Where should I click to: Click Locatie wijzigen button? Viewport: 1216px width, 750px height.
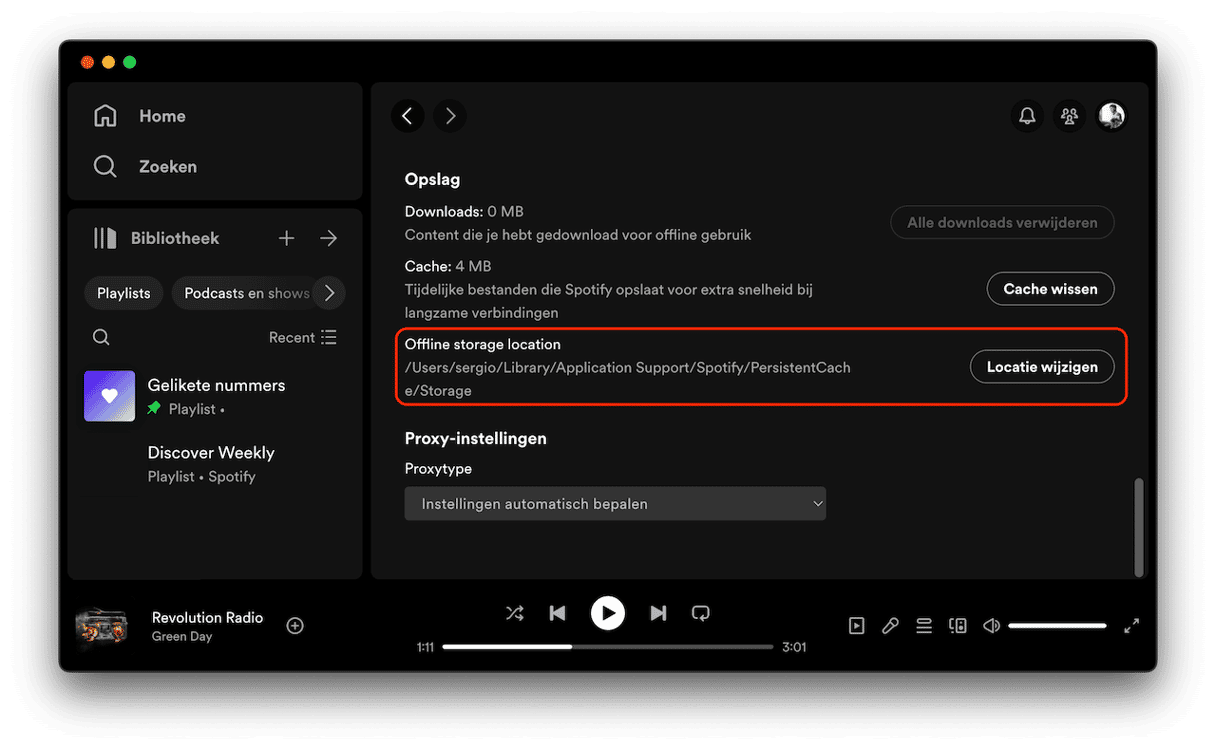(1042, 366)
